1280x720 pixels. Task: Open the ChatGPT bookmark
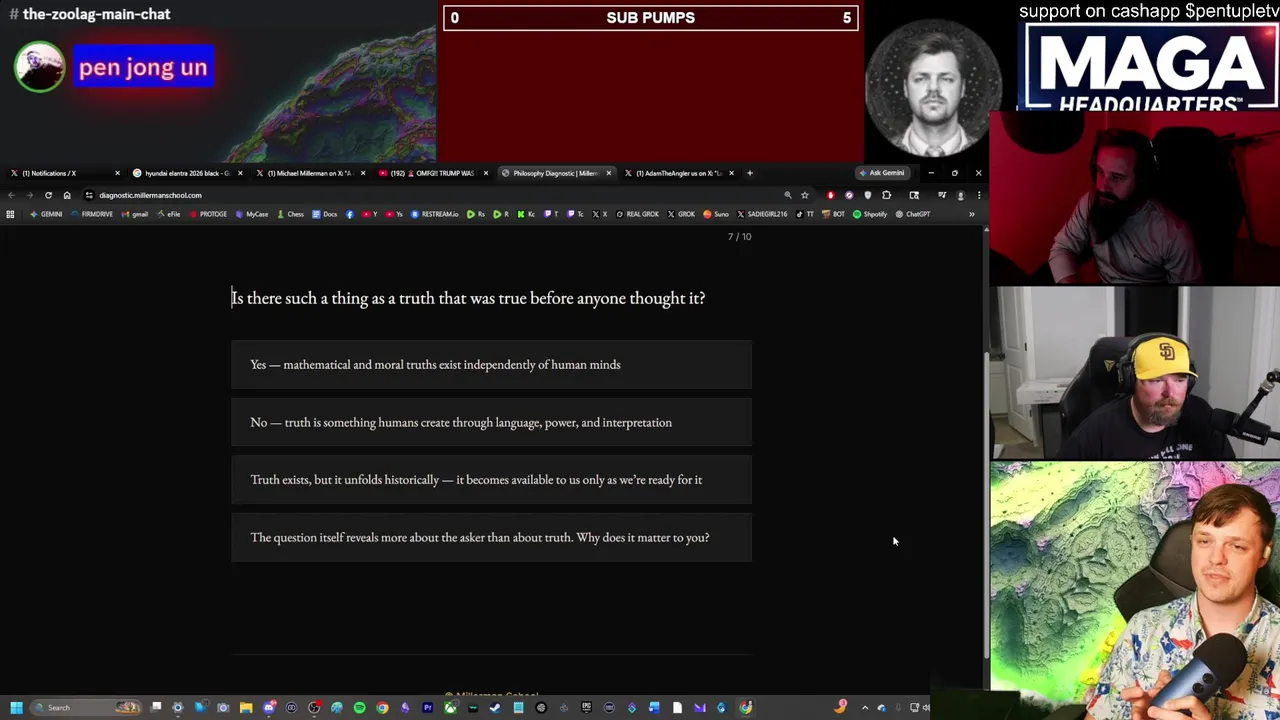point(913,214)
